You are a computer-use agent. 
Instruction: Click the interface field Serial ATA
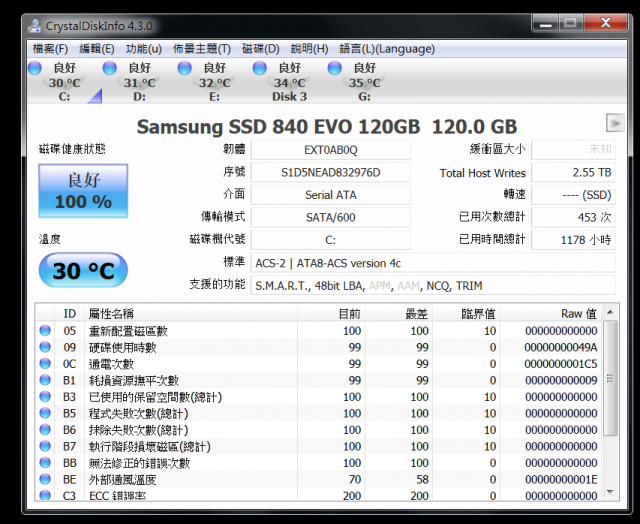coord(331,195)
